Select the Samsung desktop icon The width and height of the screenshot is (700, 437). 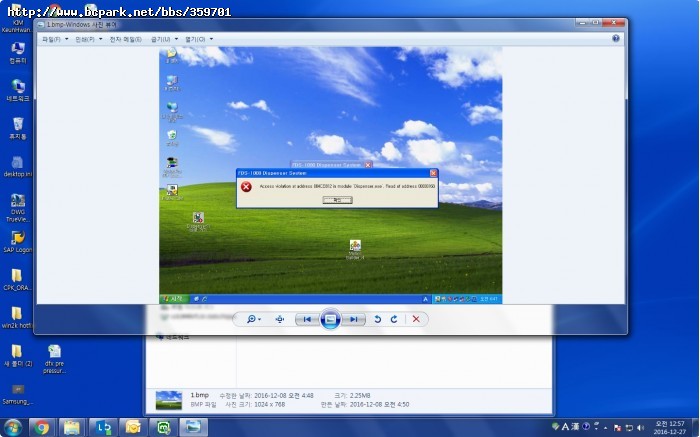tap(17, 394)
